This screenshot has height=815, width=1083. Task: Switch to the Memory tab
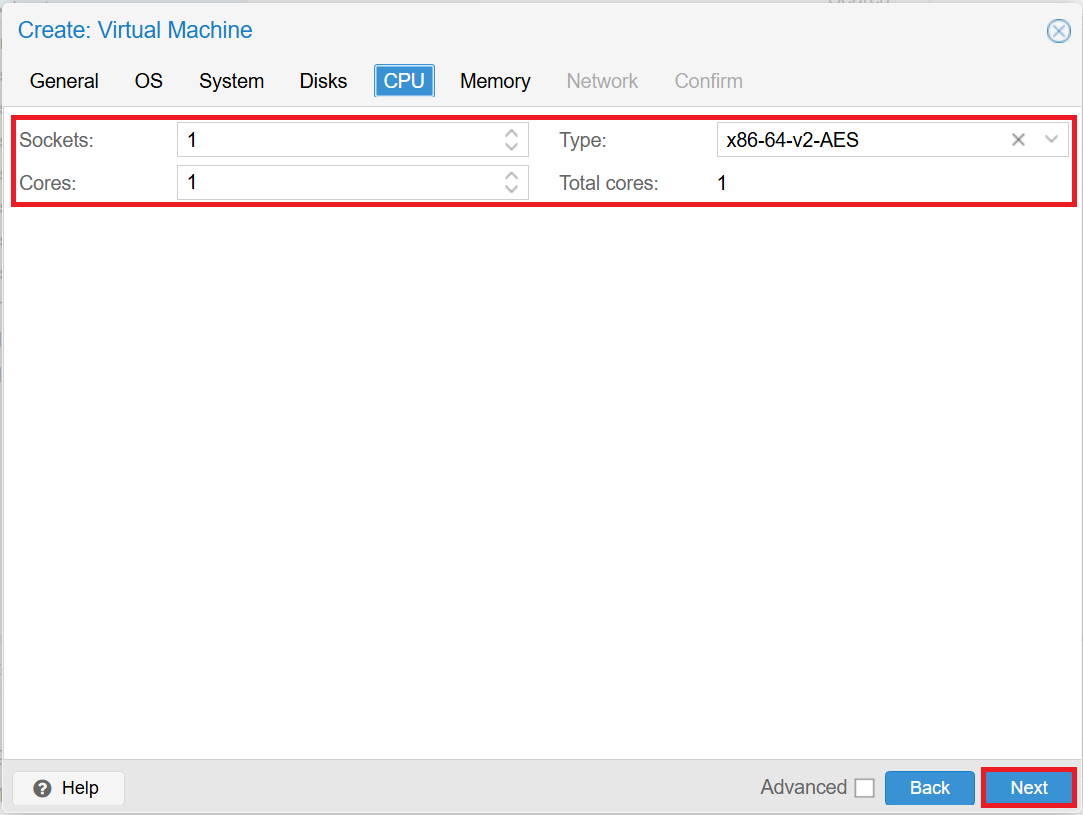(x=495, y=81)
